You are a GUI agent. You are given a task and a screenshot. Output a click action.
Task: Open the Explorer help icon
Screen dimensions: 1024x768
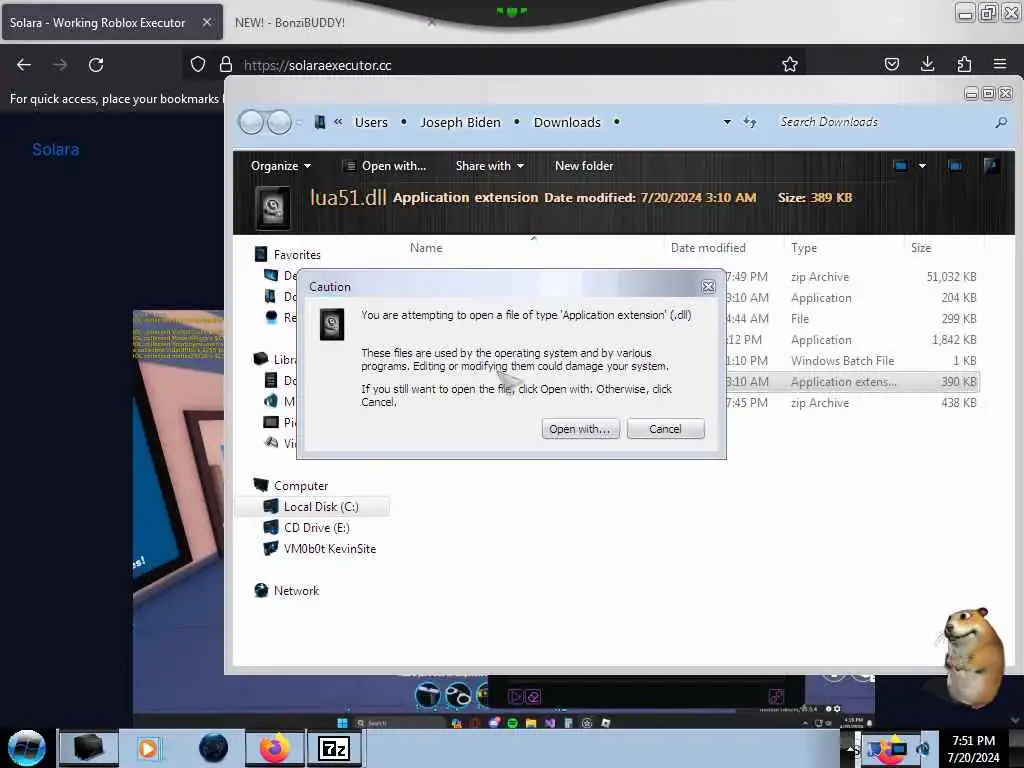pyautogui.click(x=991, y=166)
